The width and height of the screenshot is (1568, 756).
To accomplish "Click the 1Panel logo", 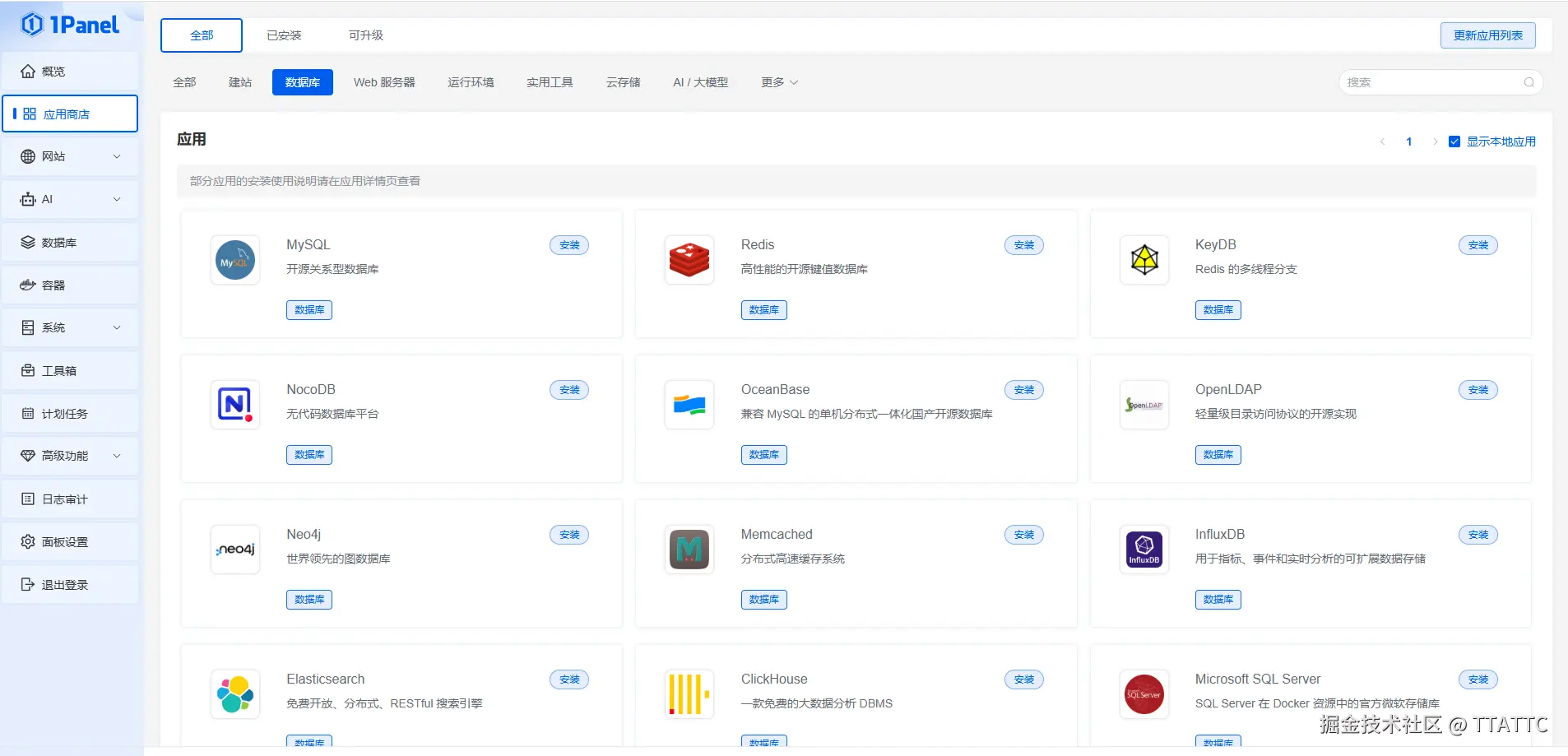I will click(x=71, y=25).
